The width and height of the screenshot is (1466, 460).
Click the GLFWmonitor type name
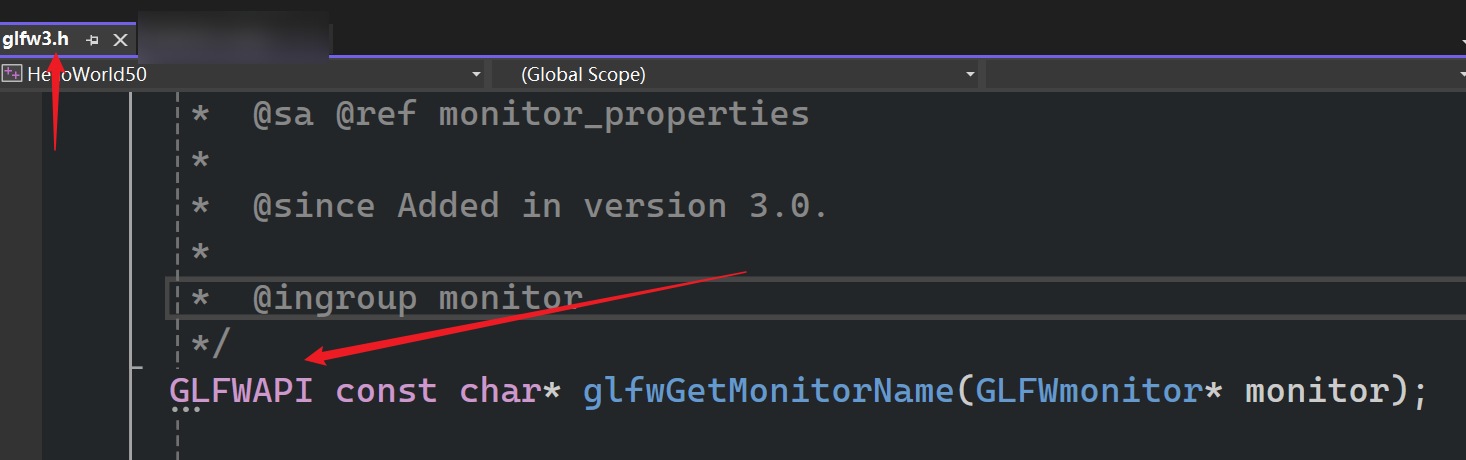click(1087, 390)
